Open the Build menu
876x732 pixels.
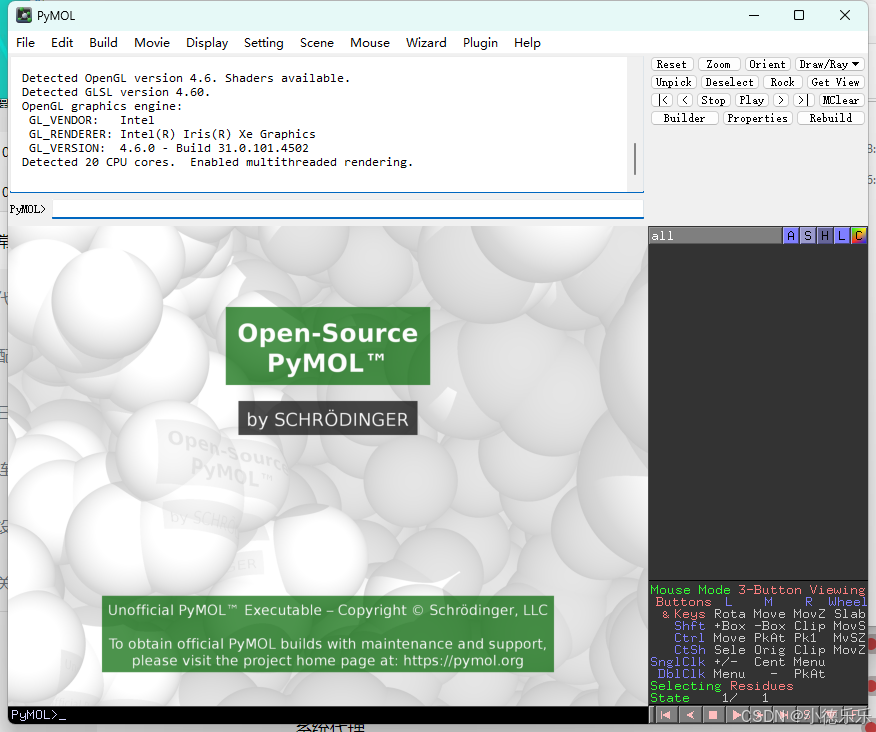point(103,43)
